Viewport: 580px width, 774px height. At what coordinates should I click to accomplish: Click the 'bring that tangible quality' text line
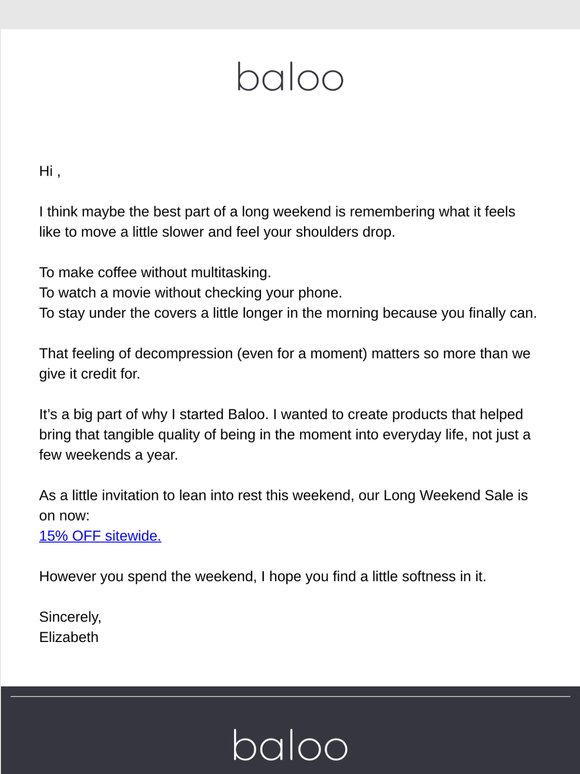(x=285, y=434)
